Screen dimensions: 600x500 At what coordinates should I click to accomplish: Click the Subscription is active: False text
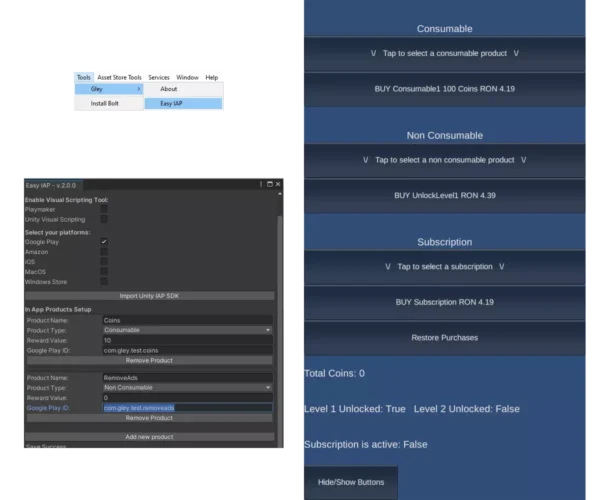coord(365,445)
